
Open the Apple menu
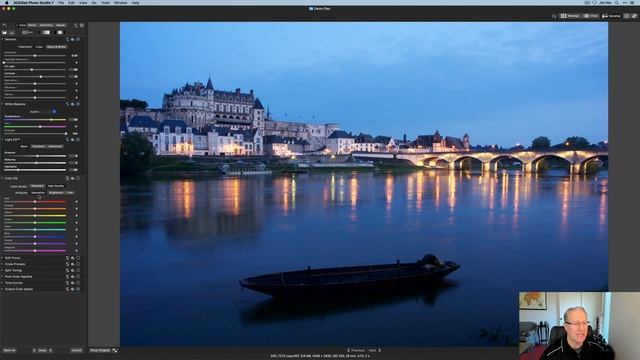click(7, 2)
